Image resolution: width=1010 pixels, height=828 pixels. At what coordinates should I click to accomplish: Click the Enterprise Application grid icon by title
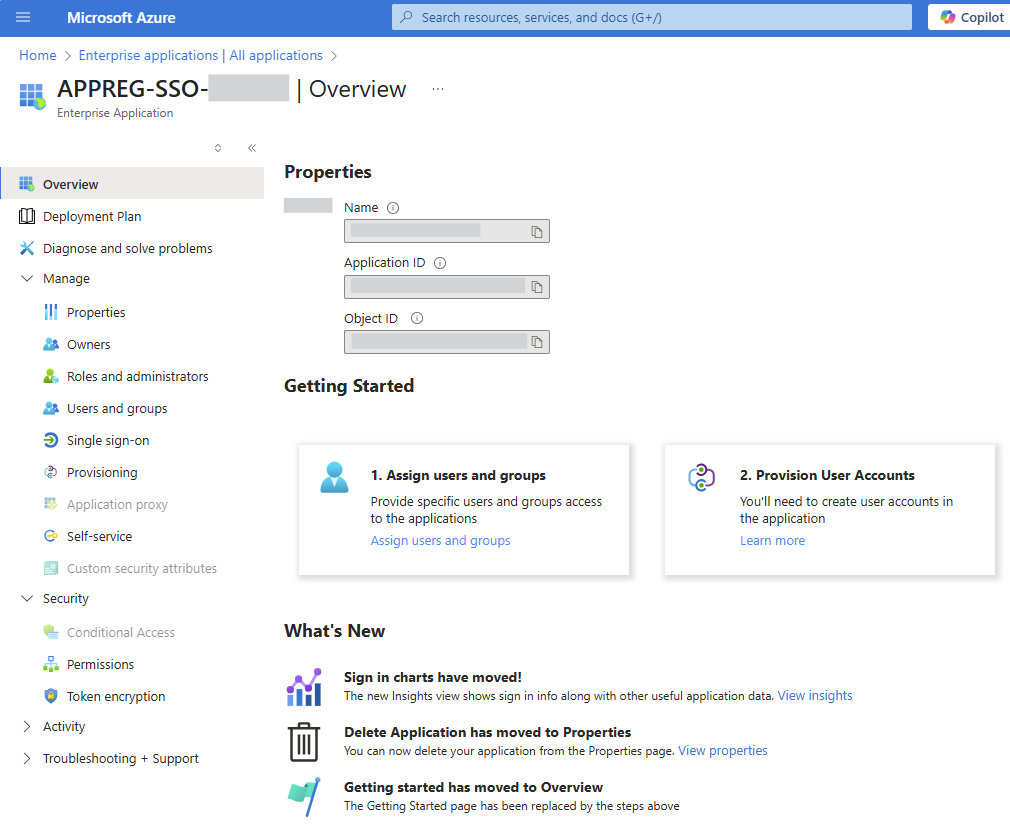pos(32,96)
